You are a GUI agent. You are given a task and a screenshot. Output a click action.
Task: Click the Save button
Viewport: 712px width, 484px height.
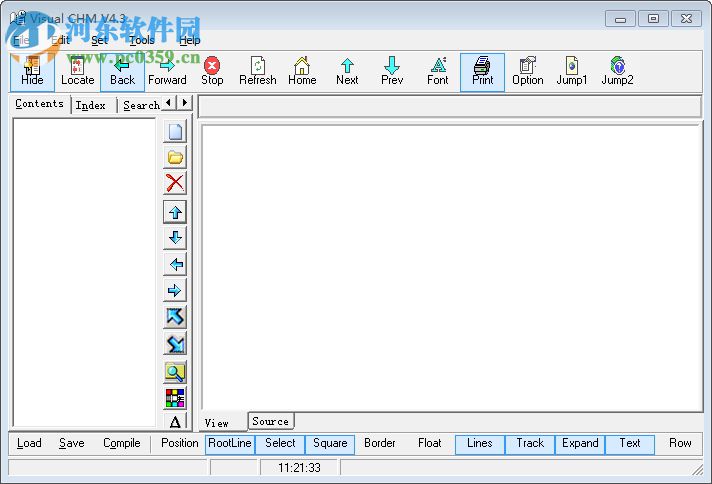tap(72, 443)
